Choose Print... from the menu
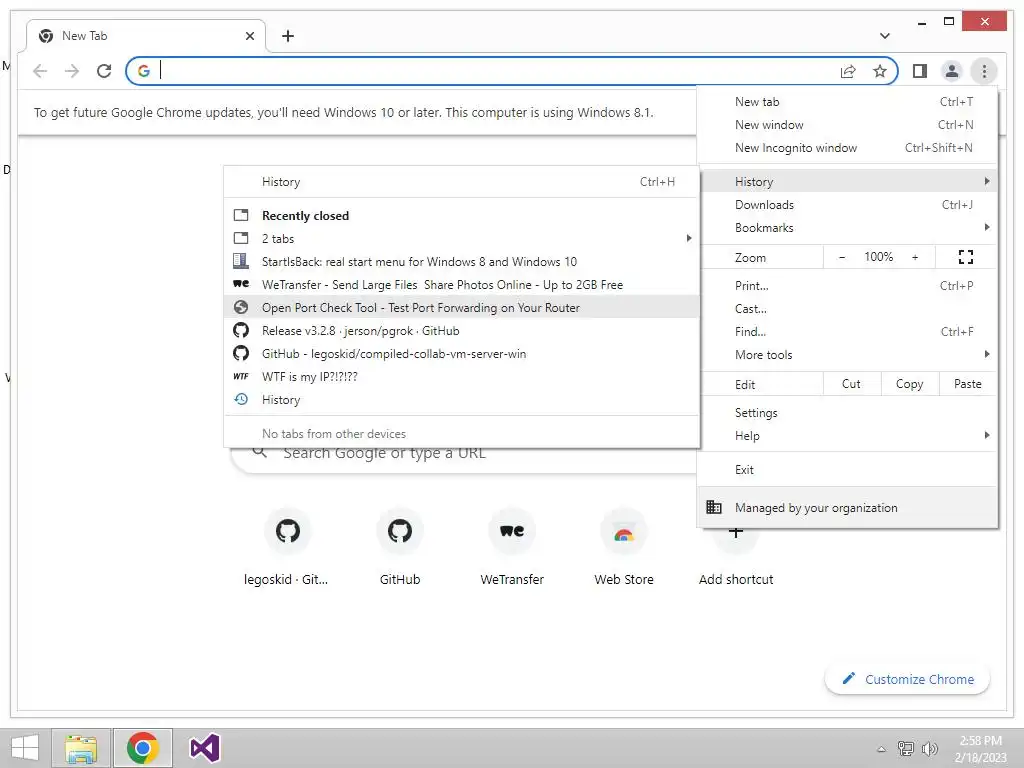The height and width of the screenshot is (768, 1024). point(847,285)
